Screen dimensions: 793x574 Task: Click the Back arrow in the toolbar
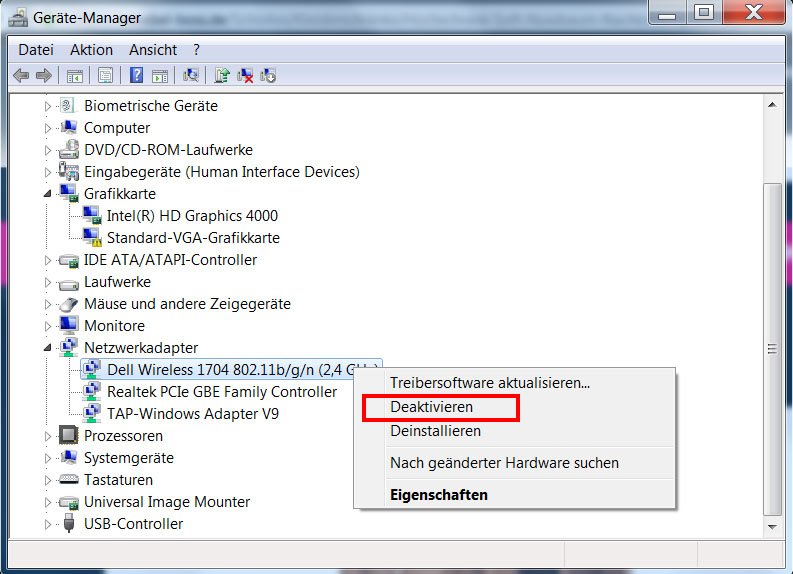[21, 76]
